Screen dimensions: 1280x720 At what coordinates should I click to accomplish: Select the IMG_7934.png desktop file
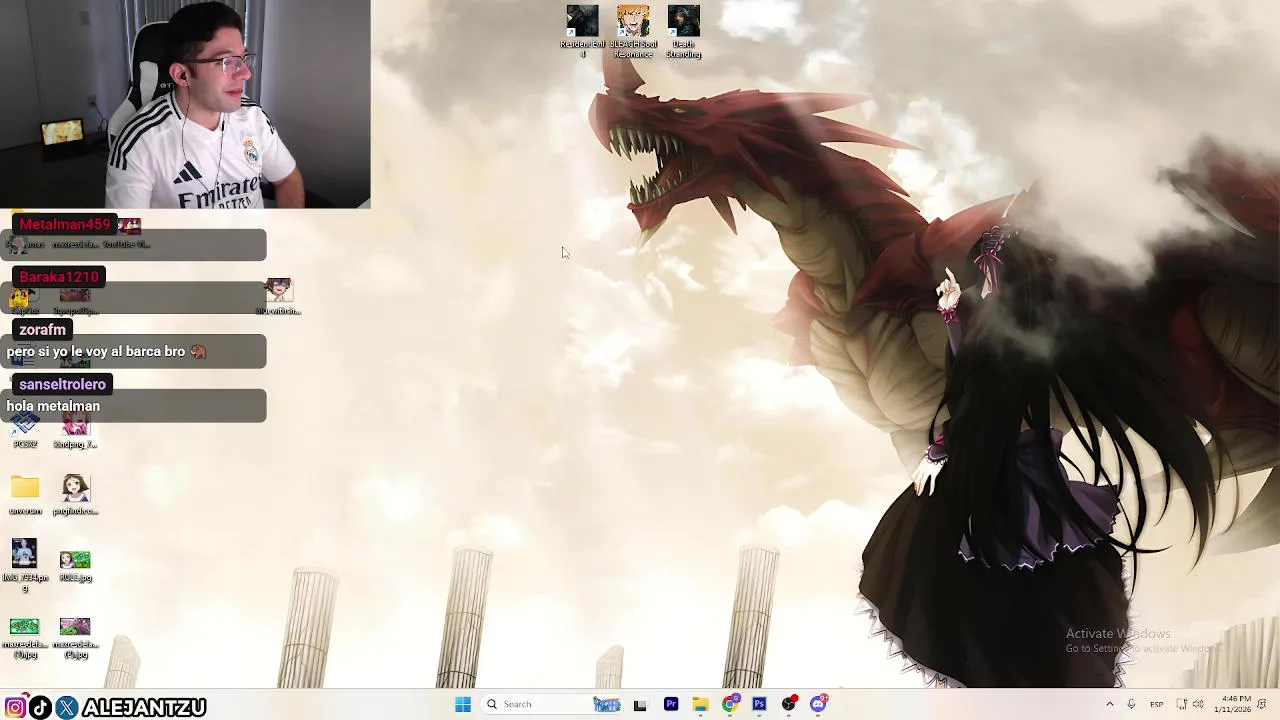click(25, 565)
